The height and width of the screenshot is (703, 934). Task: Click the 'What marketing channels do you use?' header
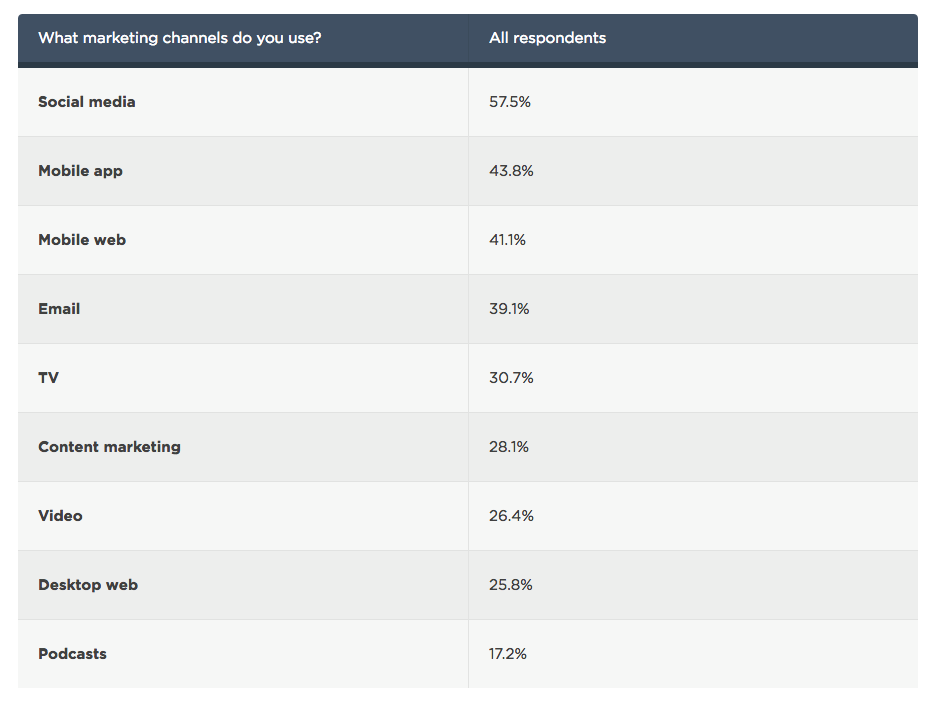click(x=180, y=38)
